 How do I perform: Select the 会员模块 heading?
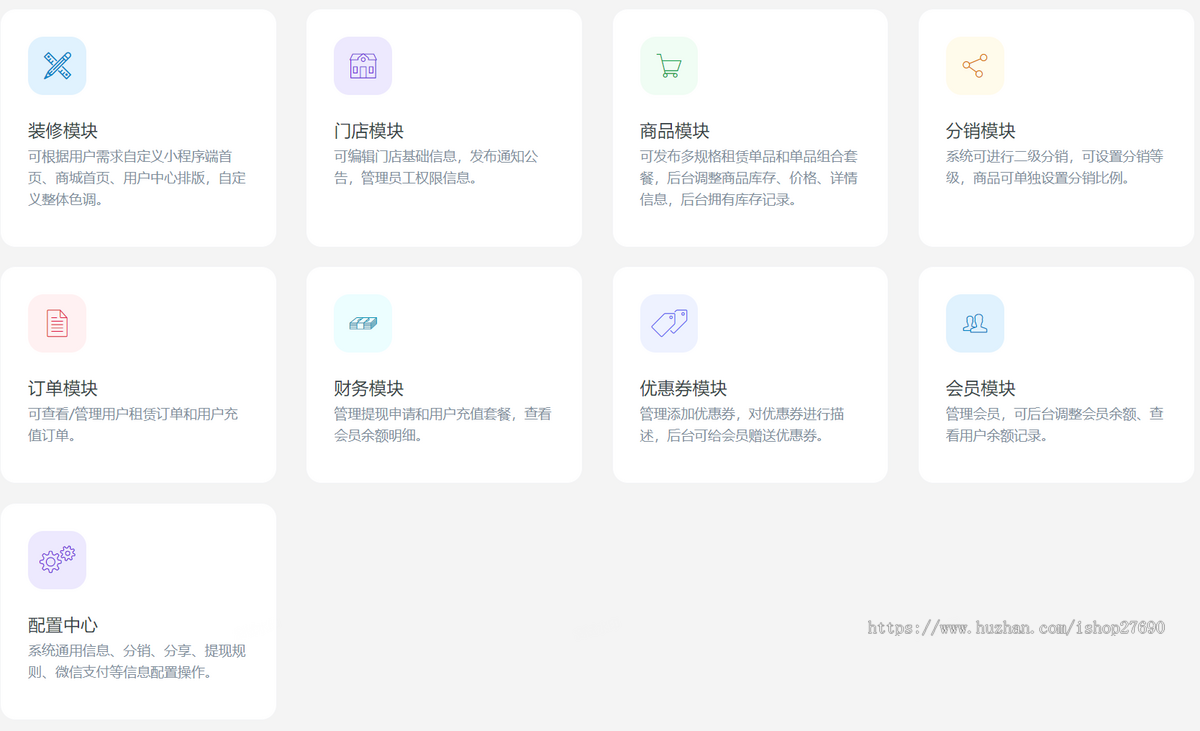click(x=981, y=388)
